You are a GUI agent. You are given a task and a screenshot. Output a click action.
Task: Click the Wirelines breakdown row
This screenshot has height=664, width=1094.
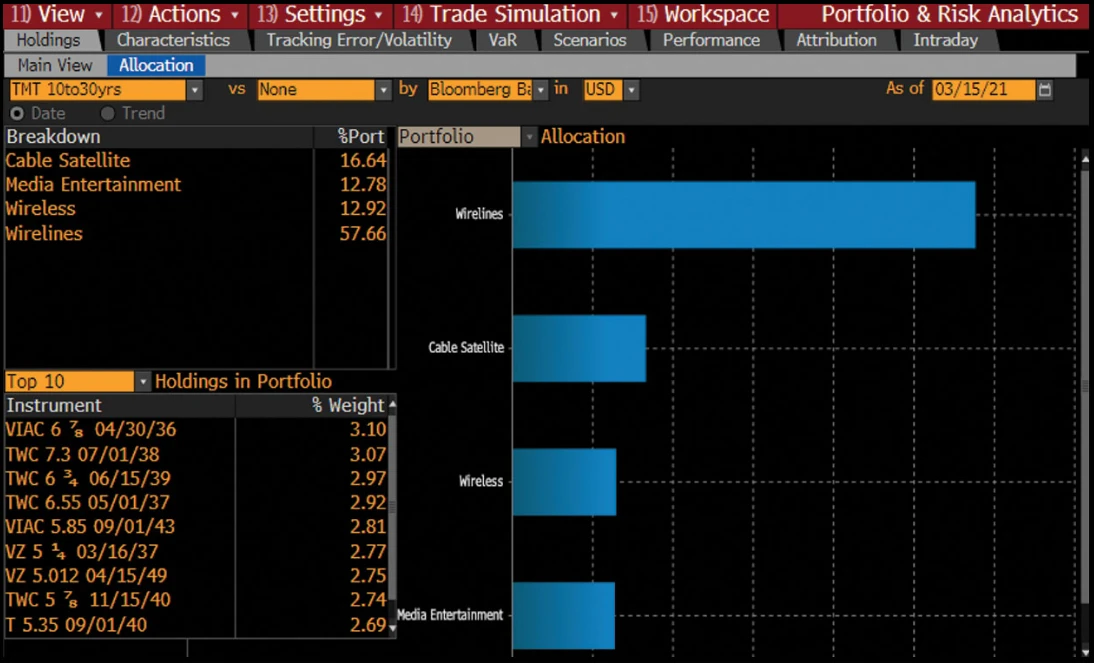coord(196,233)
